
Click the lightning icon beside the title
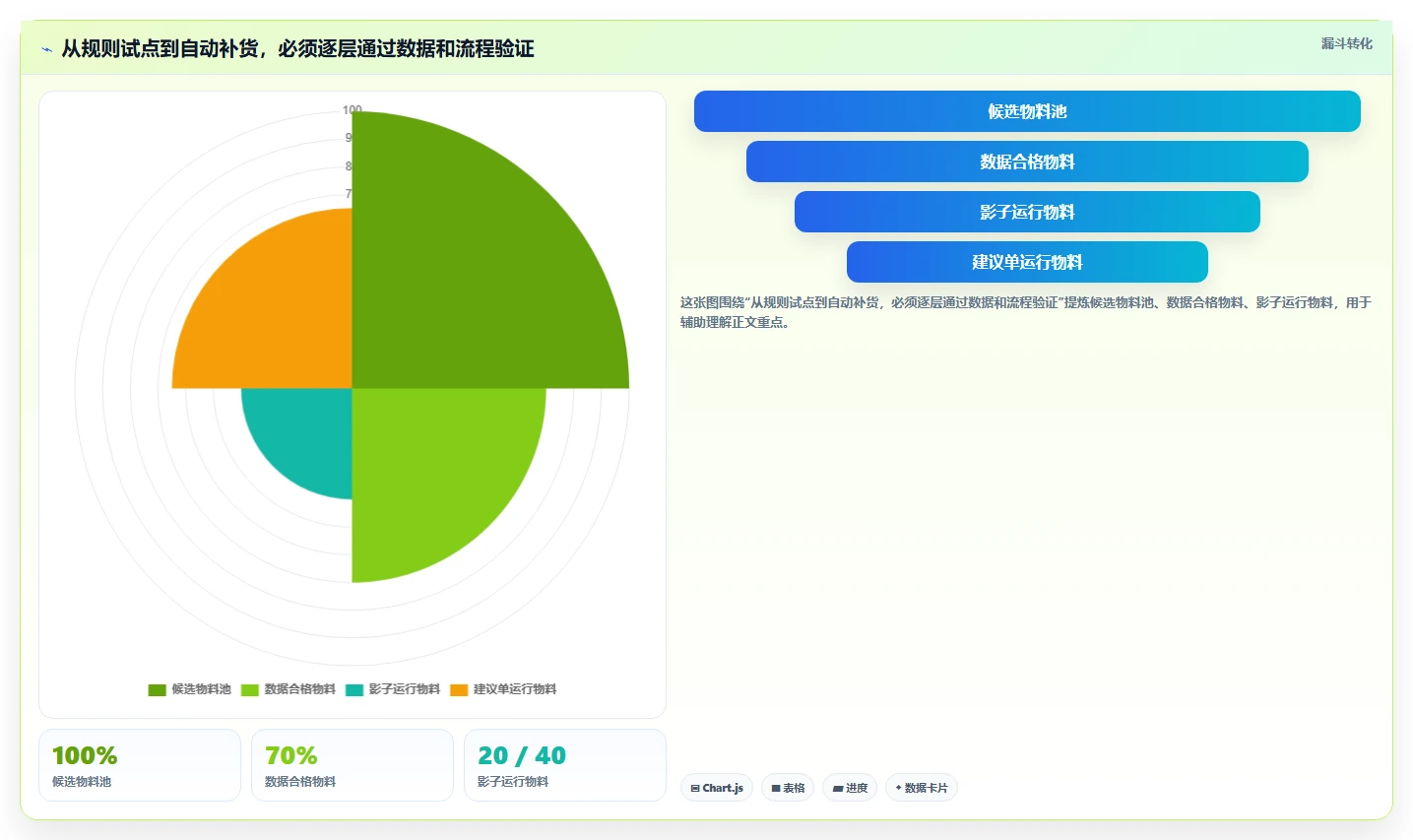[x=46, y=49]
